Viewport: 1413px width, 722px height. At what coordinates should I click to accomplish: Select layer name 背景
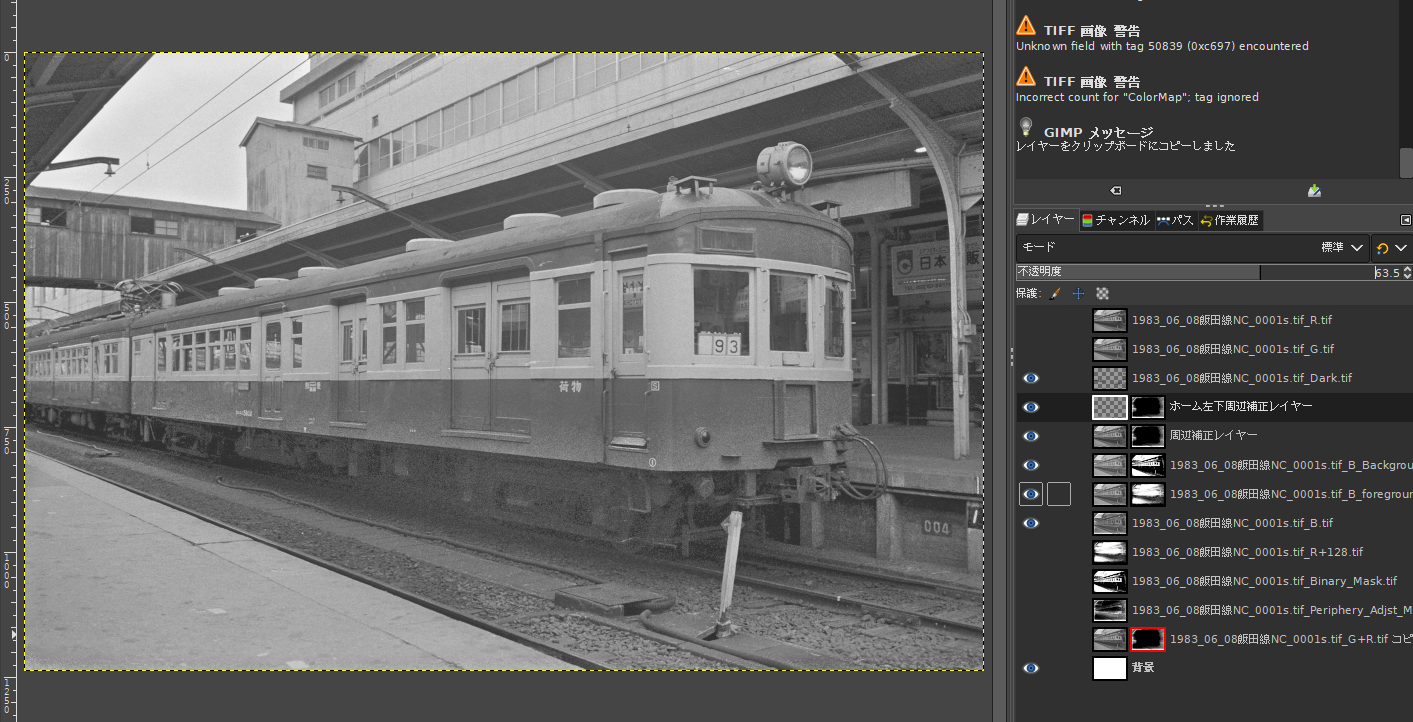pos(1143,668)
